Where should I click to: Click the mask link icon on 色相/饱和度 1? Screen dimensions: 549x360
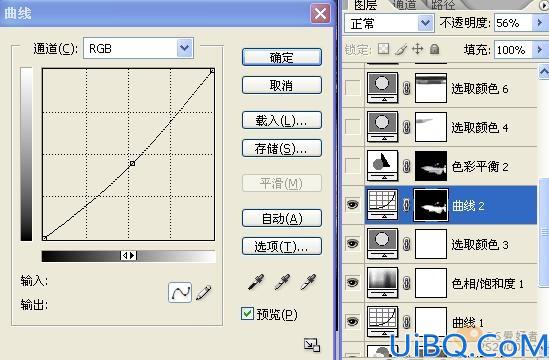(x=406, y=283)
